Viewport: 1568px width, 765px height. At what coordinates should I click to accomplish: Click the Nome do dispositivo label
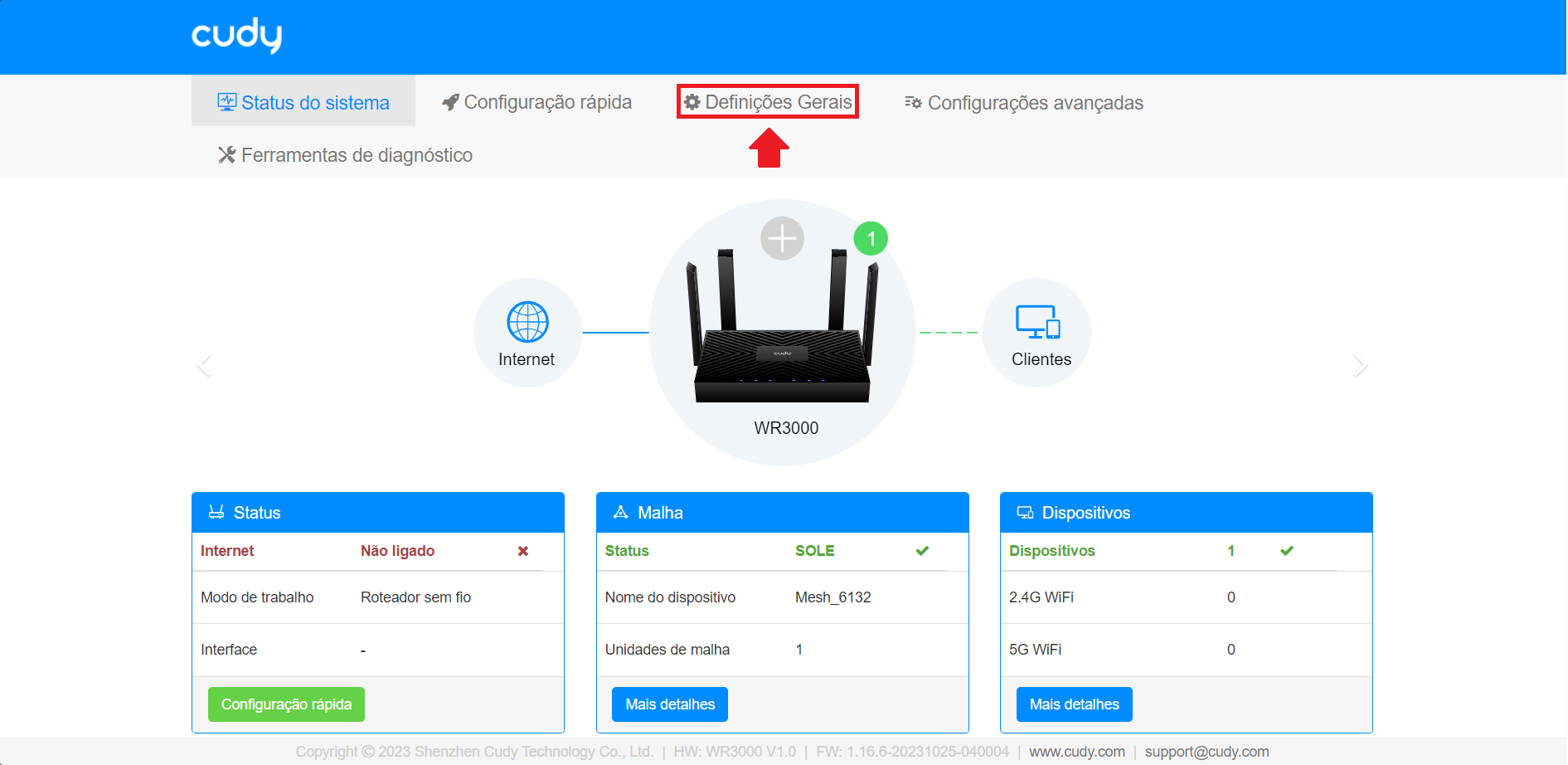[x=670, y=597]
